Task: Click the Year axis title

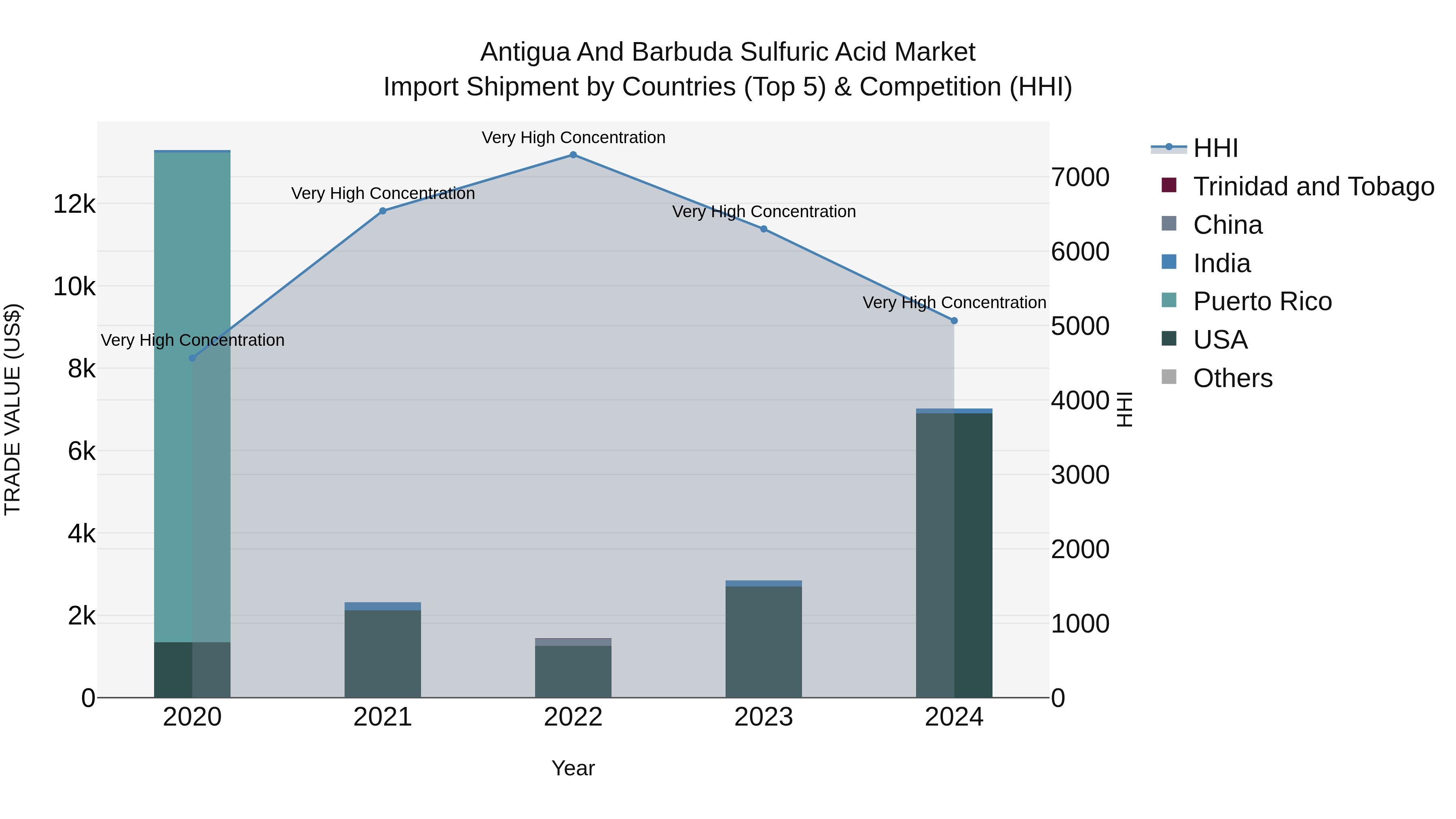Action: tap(573, 769)
